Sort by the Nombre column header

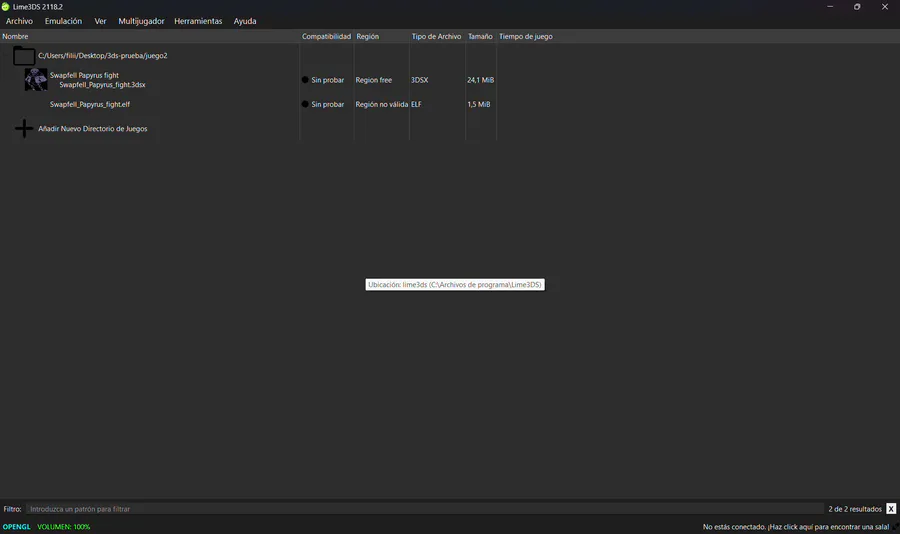point(149,36)
